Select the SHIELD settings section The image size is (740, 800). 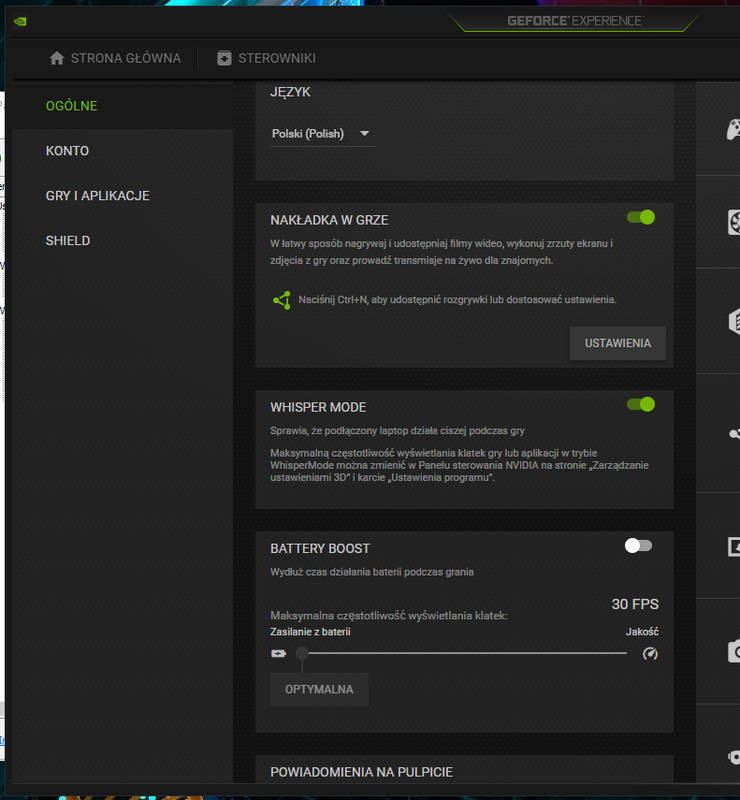[122, 241]
